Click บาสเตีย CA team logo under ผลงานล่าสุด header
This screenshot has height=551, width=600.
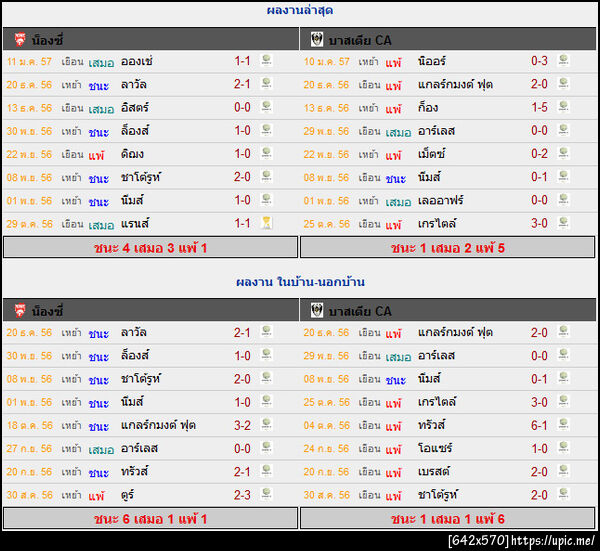coord(316,39)
